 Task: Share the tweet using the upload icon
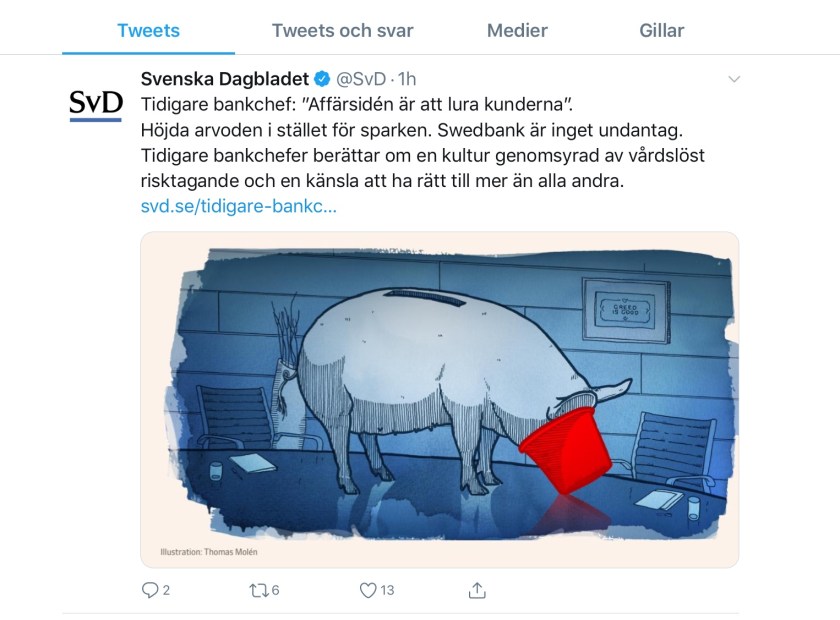477,590
